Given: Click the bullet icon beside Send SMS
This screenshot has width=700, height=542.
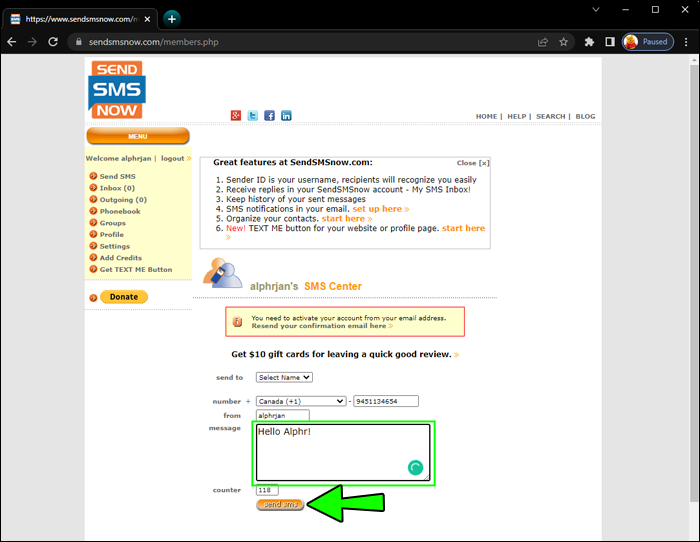Looking at the screenshot, I should (93, 176).
